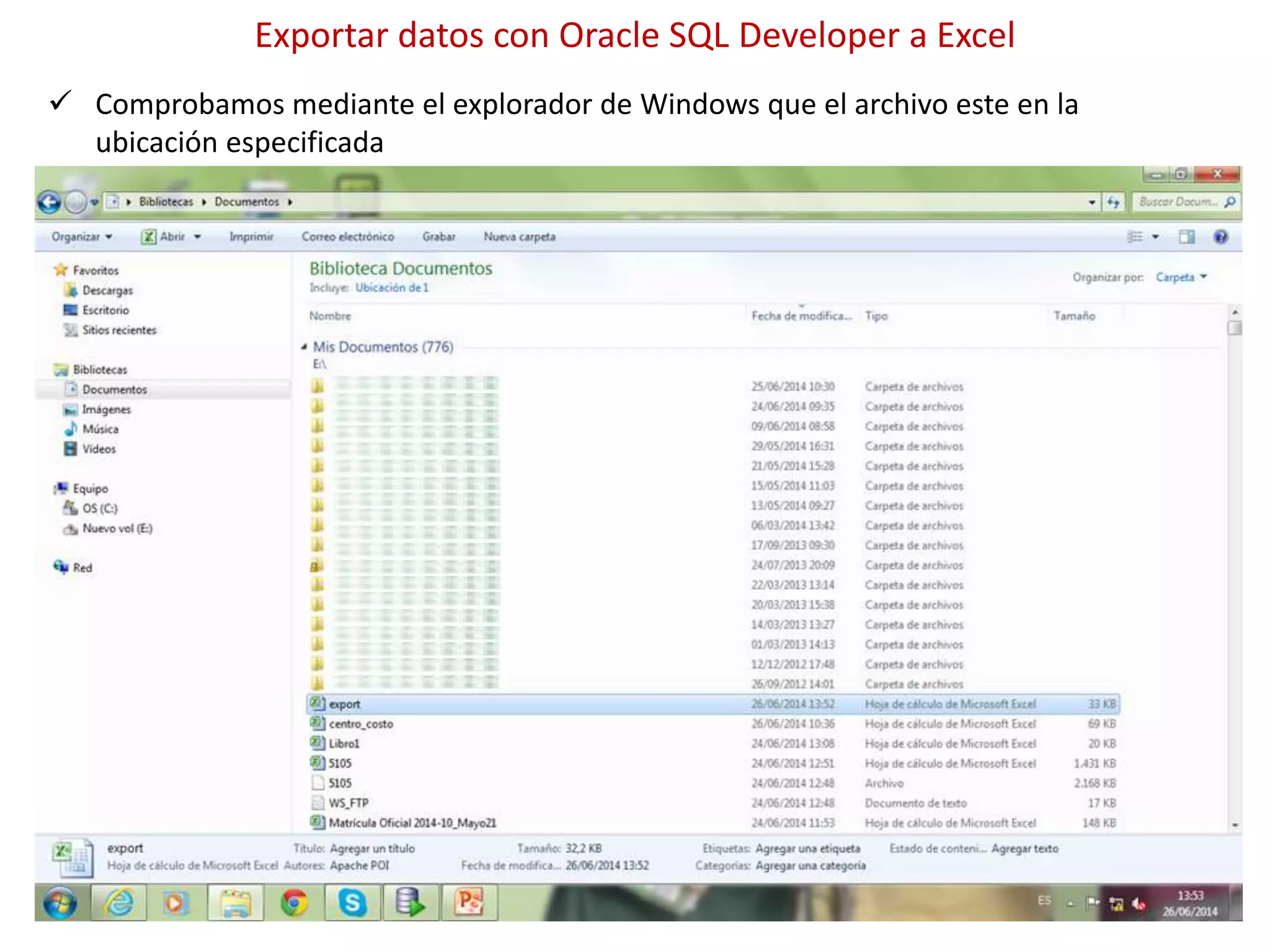The image size is (1270, 952).
Task: Select the 5105 file of type Archivo
Action: [x=713, y=783]
